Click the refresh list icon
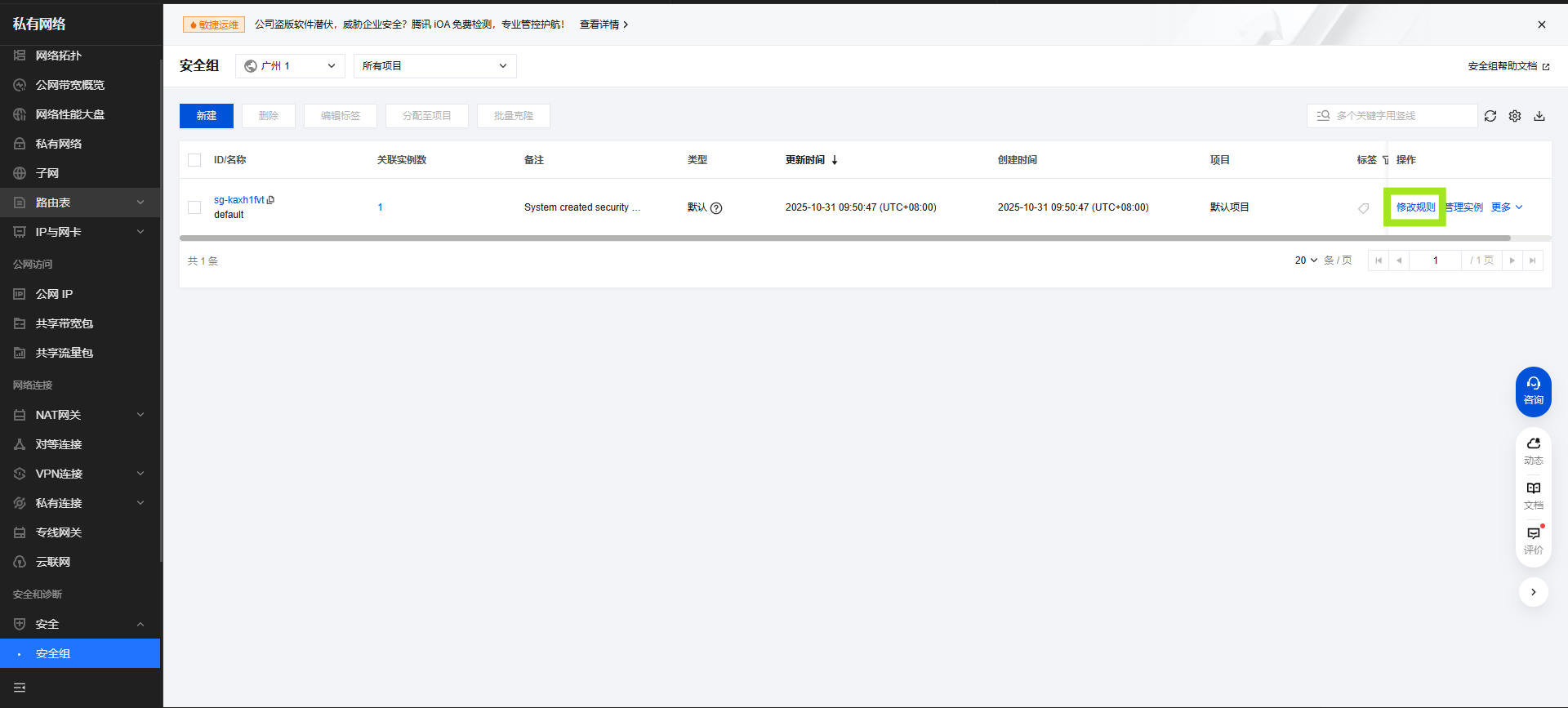This screenshot has width=1568, height=708. 1490,116
